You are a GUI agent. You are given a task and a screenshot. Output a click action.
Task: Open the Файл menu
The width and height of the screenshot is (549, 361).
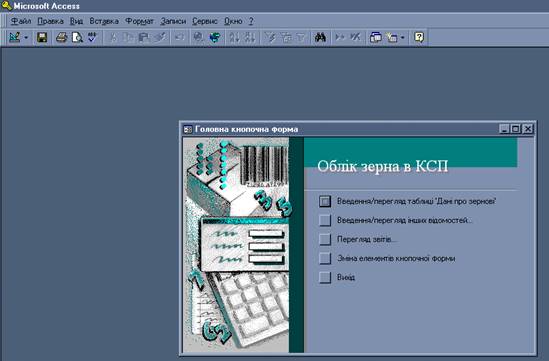[21, 21]
